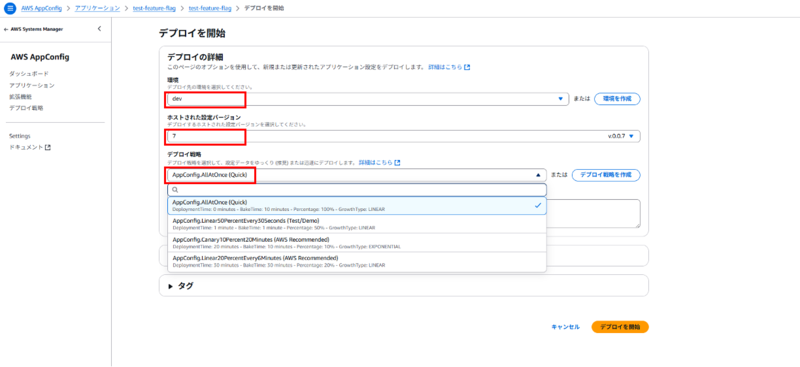Open 拡張機能 in sidebar
Image resolution: width=800 pixels, height=367 pixels.
point(20,96)
